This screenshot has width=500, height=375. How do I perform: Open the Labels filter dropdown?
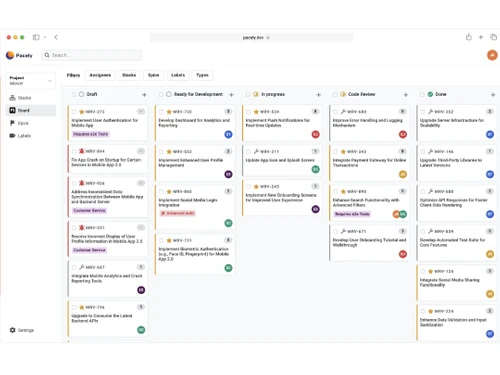click(x=178, y=75)
